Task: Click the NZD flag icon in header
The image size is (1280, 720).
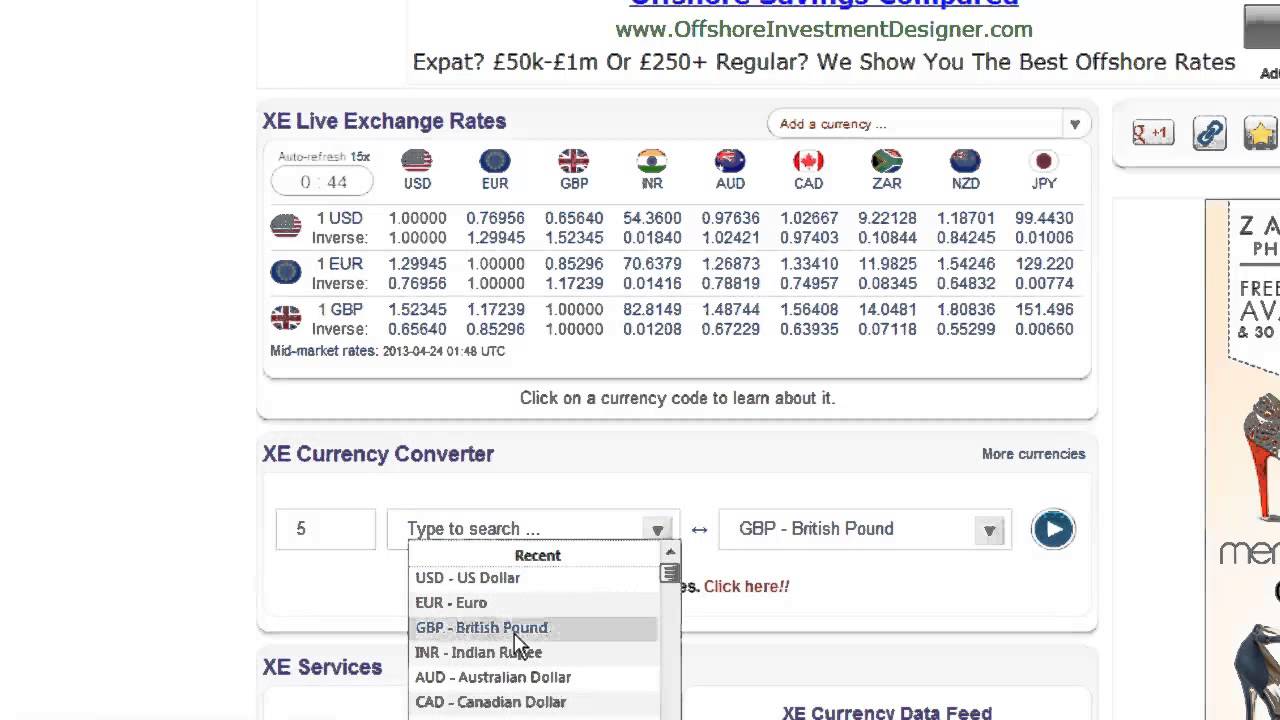Action: (x=965, y=161)
